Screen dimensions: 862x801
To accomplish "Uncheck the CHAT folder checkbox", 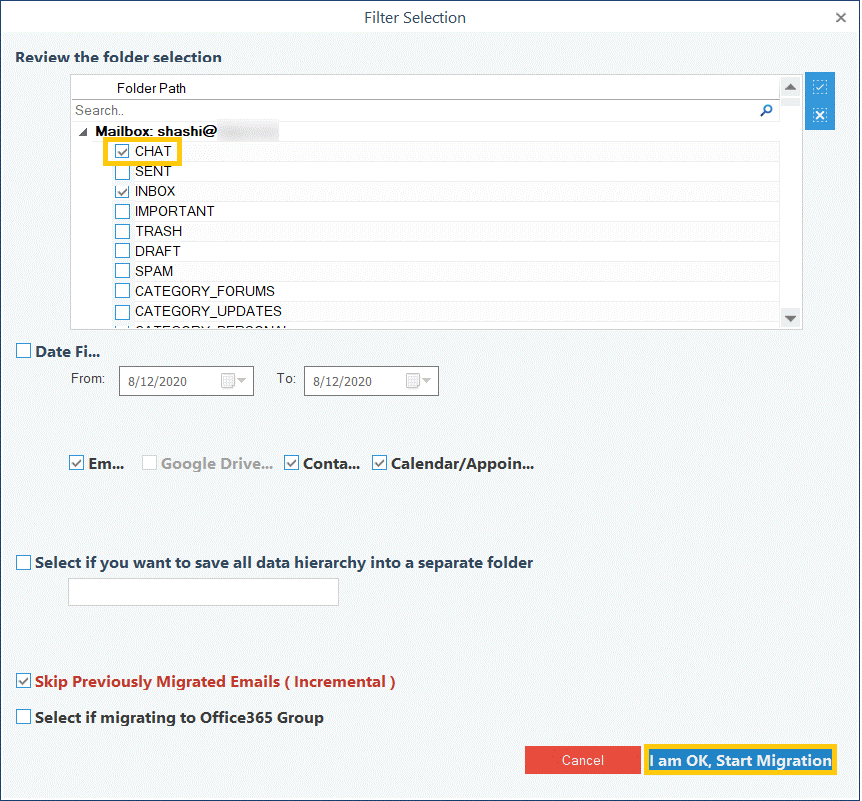I will (122, 151).
